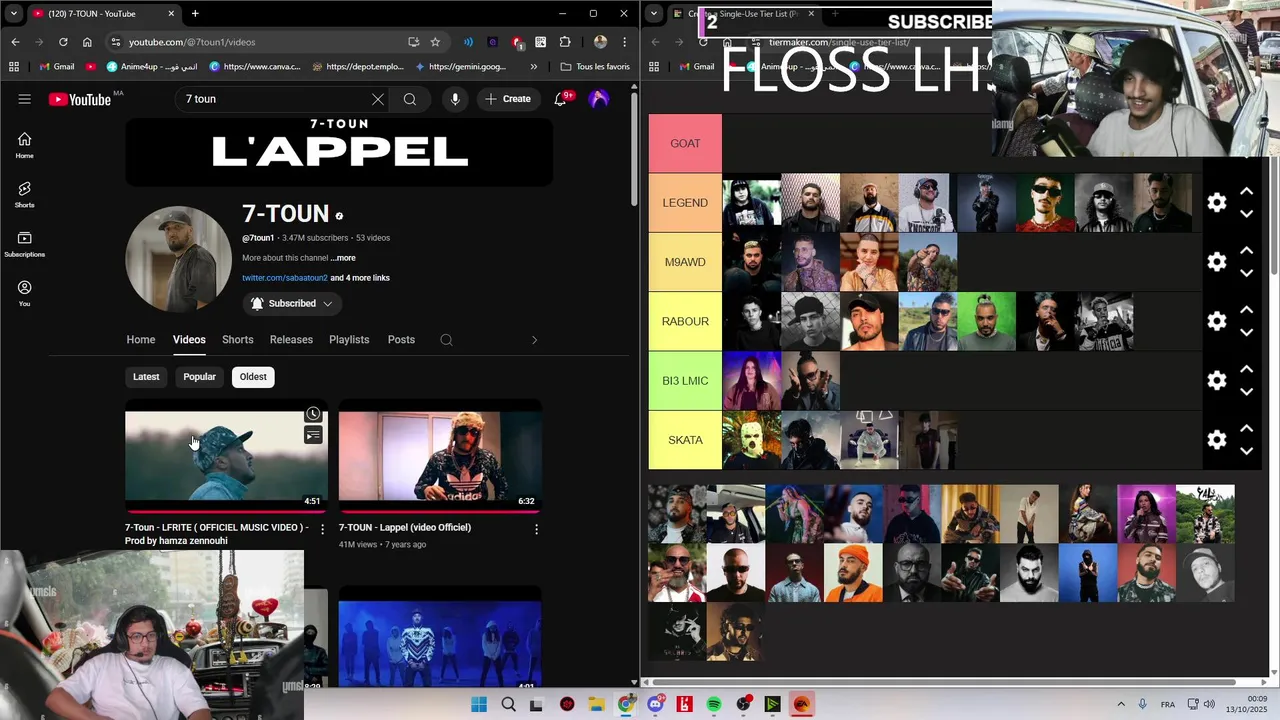
Task: Open the 7-Toun LFRITE video title
Action: point(217,534)
